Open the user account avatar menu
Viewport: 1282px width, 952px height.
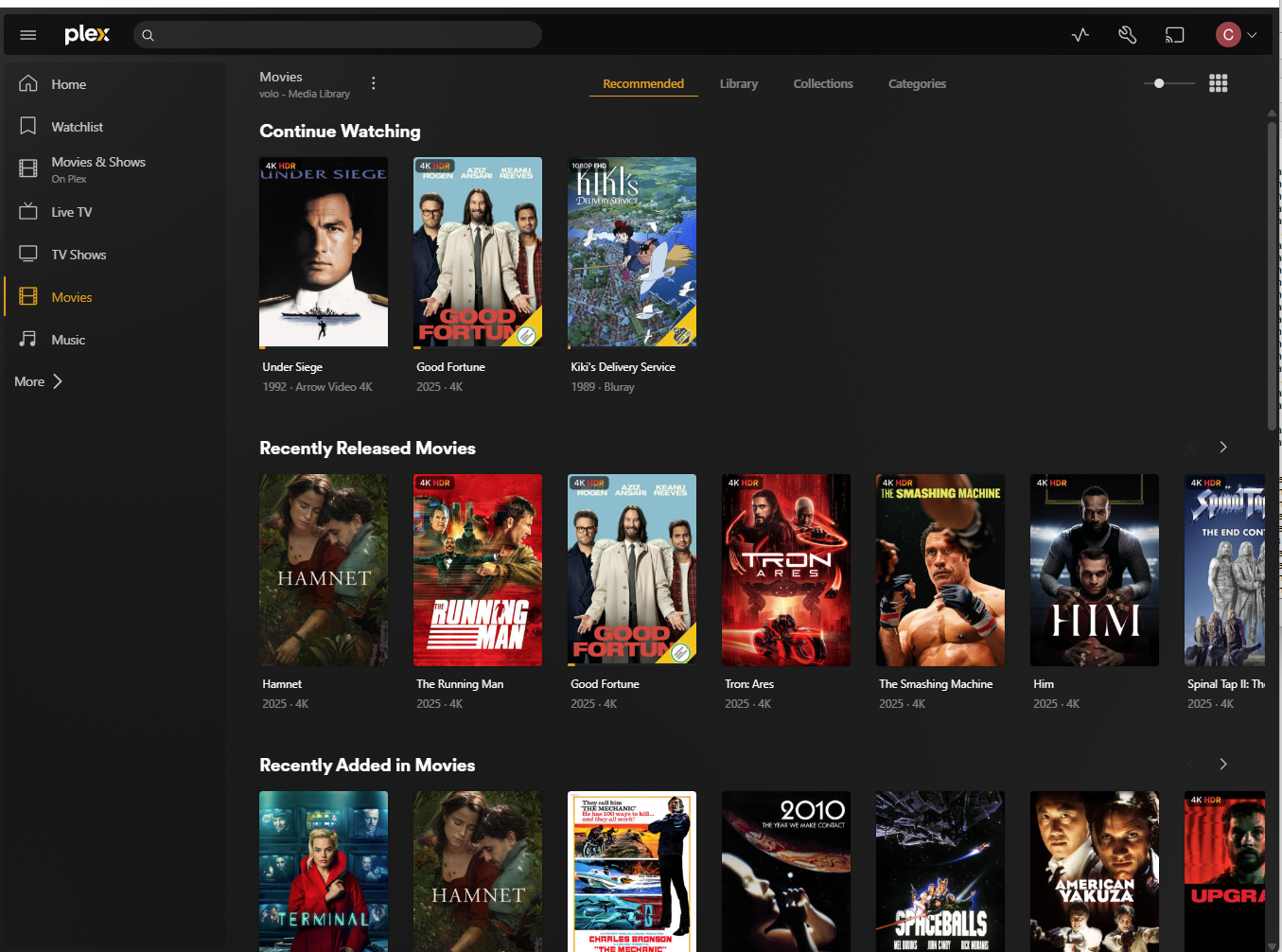click(1236, 35)
